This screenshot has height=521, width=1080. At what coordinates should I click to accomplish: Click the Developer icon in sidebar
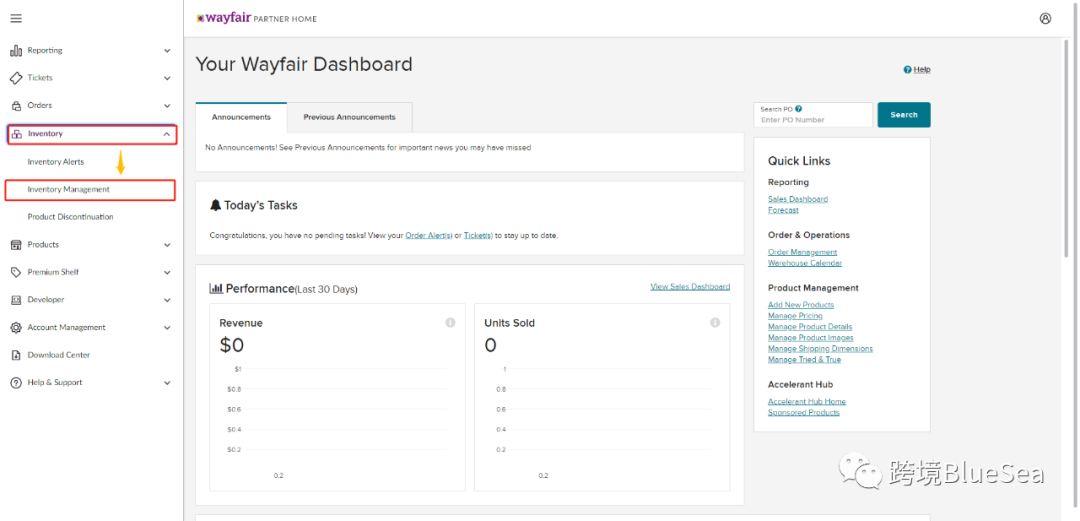16,300
